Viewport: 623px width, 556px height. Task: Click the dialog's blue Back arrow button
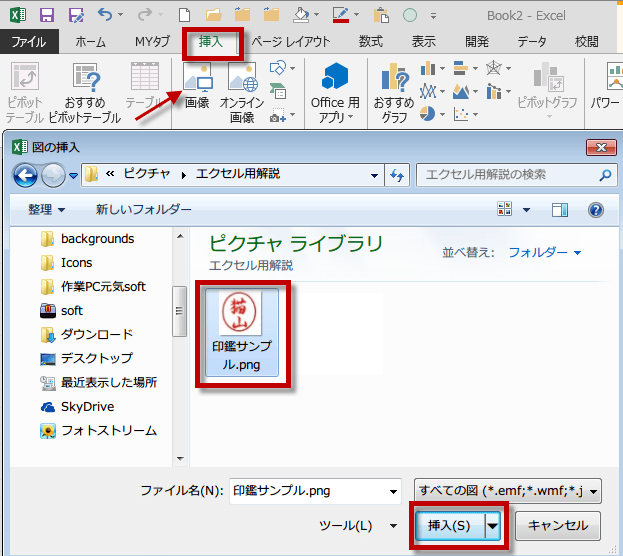(27, 174)
